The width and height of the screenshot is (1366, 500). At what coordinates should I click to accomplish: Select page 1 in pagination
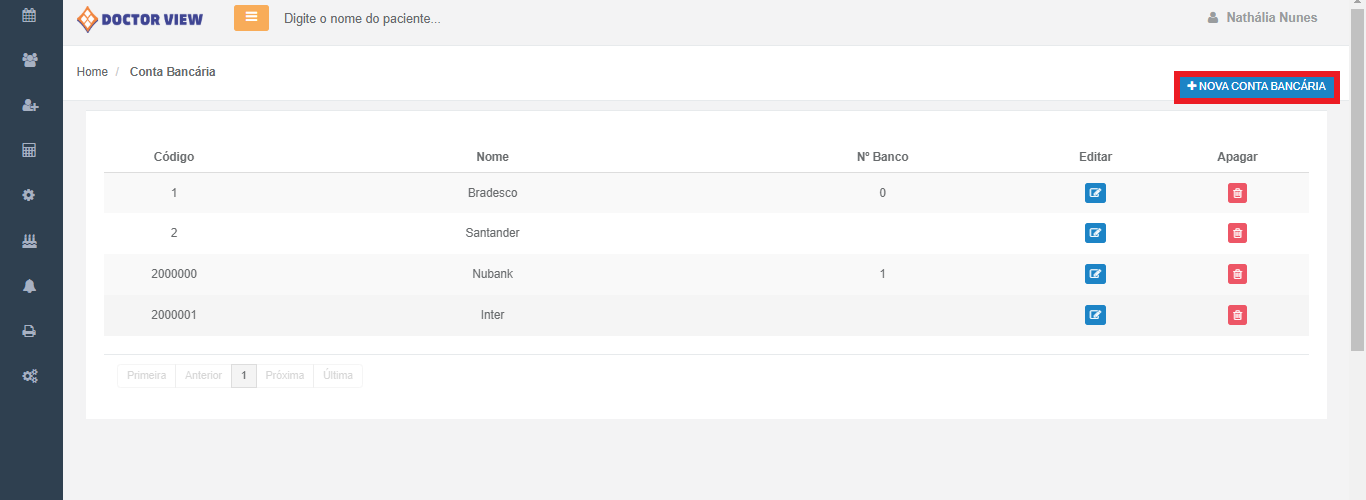243,376
